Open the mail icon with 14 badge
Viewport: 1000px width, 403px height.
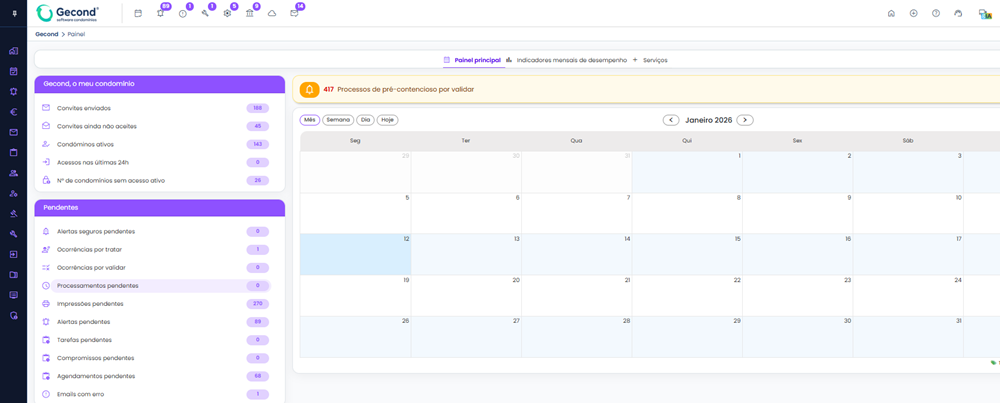click(x=294, y=13)
